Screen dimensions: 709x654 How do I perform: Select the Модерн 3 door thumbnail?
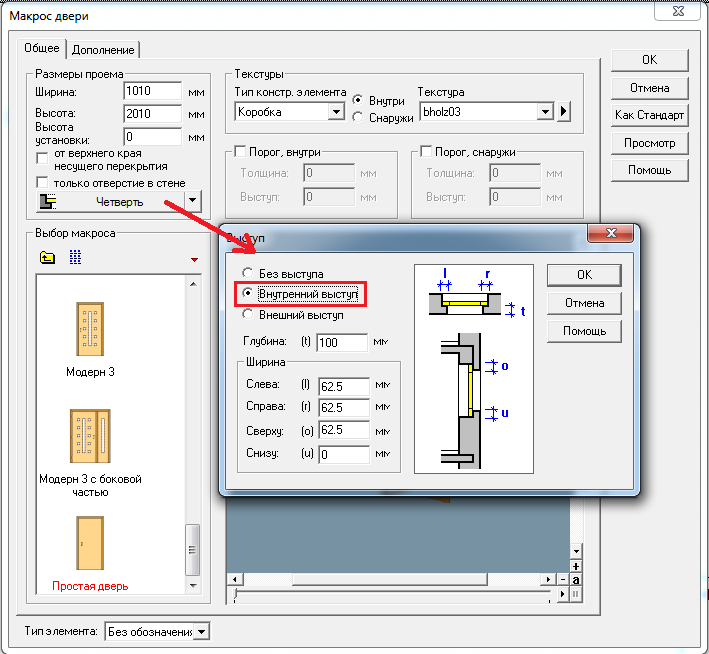[x=89, y=331]
